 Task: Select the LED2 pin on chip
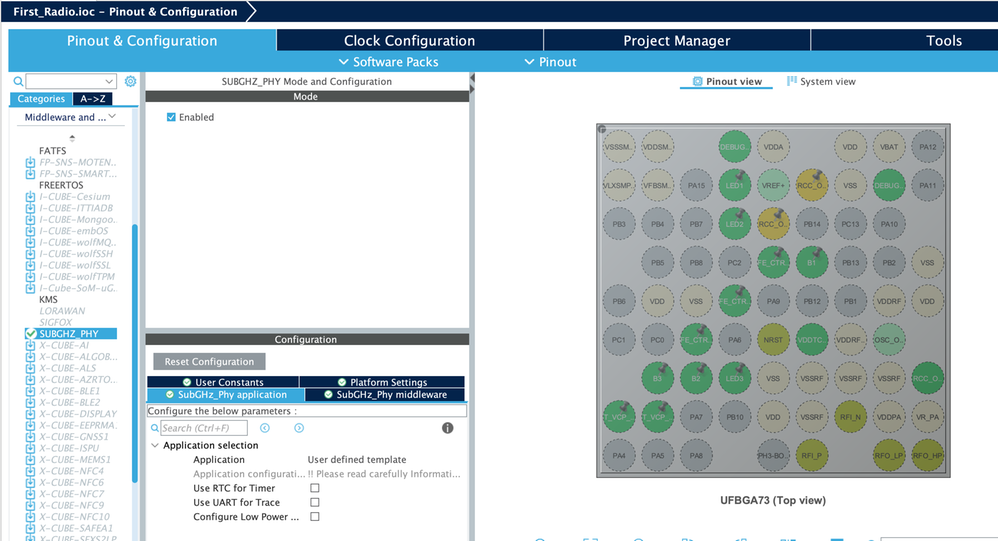[x=734, y=224]
